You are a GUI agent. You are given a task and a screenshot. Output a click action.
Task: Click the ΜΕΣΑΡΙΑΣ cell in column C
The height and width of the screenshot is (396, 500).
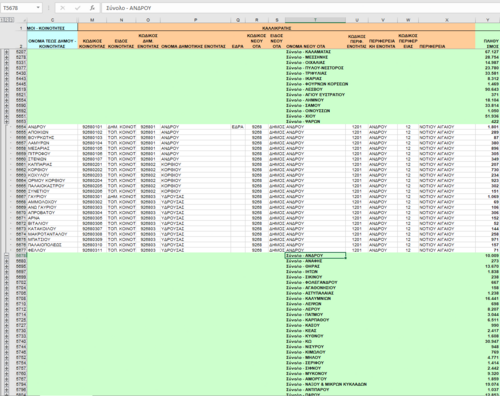pyautogui.click(x=52, y=148)
